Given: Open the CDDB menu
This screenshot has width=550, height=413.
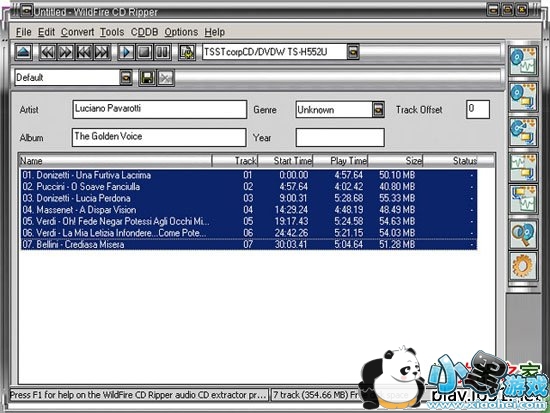Looking at the screenshot, I should click(x=144, y=32).
